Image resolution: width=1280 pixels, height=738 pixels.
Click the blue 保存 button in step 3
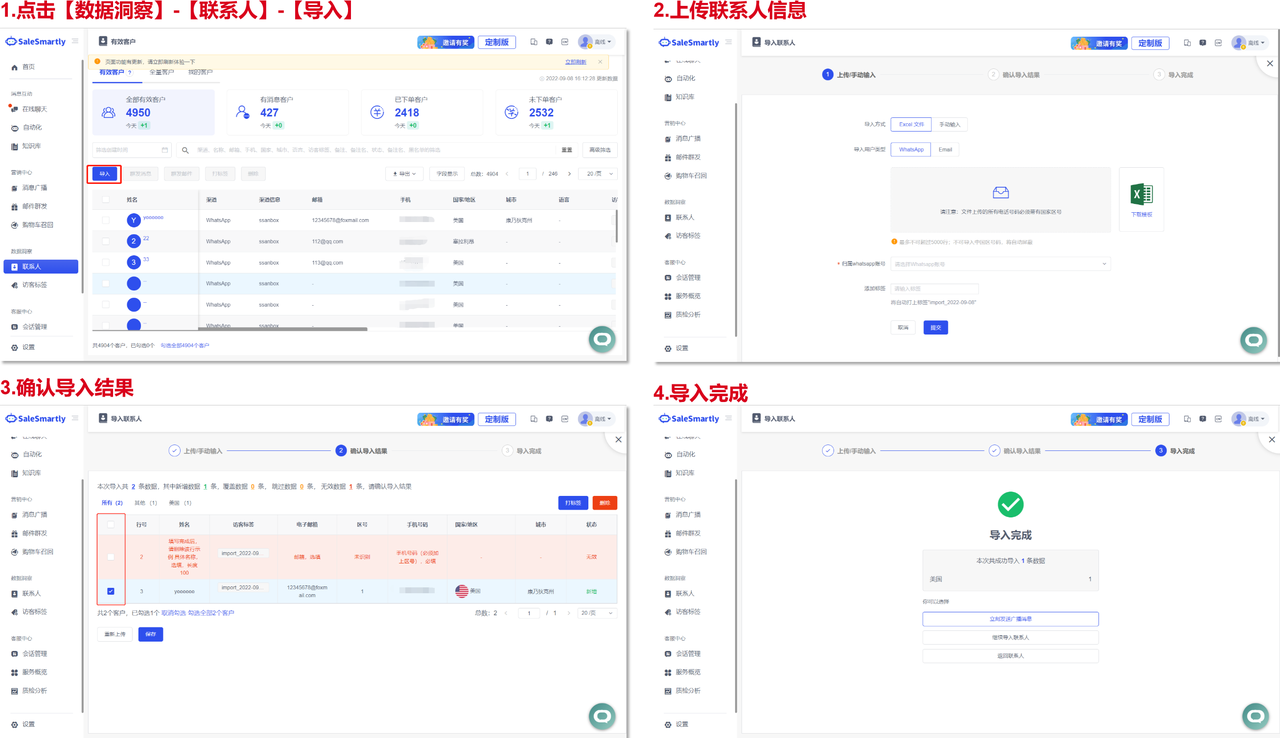[150, 634]
